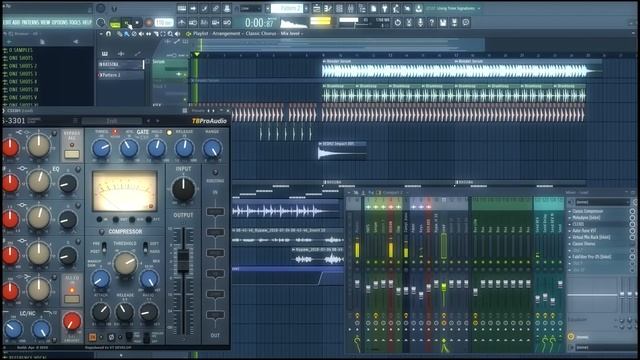
Task: Open the Channel rack view icon
Action: (339, 9)
